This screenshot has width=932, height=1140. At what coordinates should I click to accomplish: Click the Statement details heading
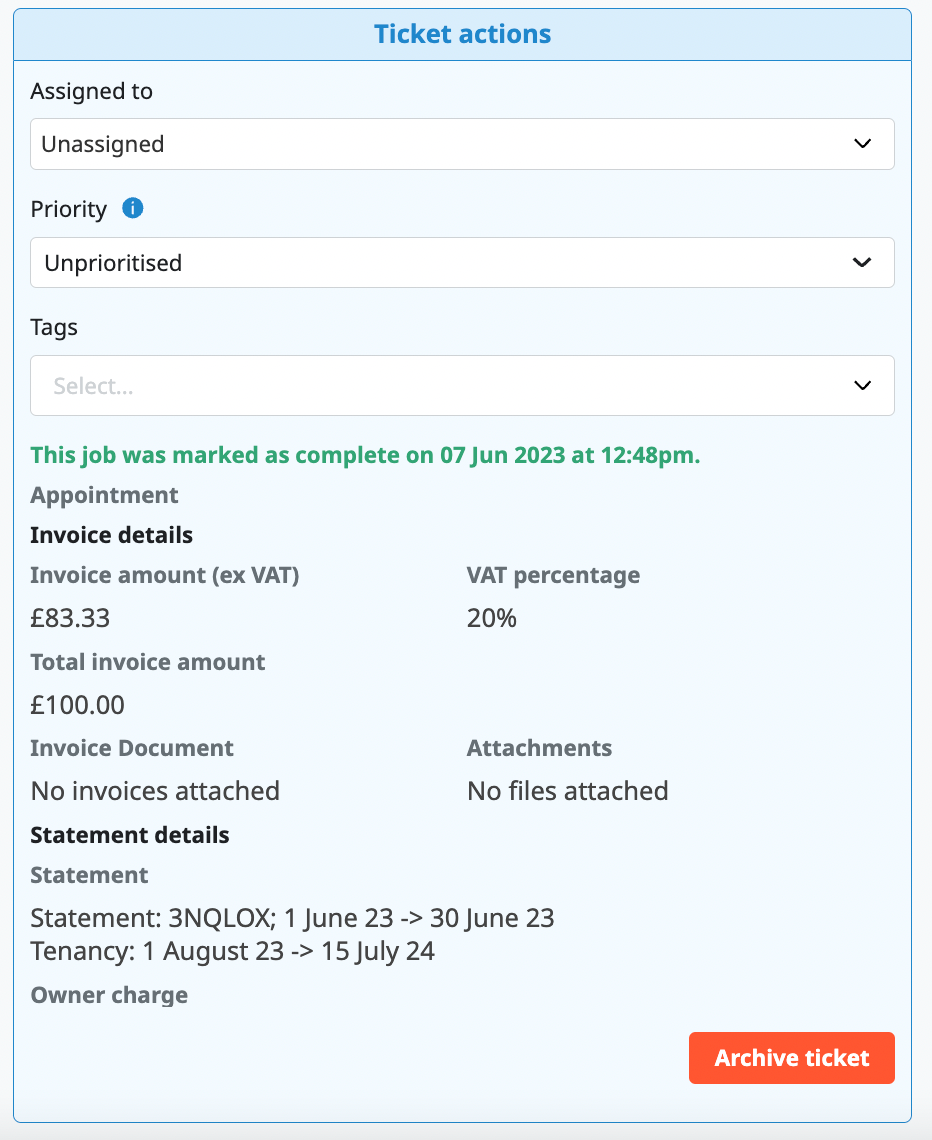pos(130,835)
